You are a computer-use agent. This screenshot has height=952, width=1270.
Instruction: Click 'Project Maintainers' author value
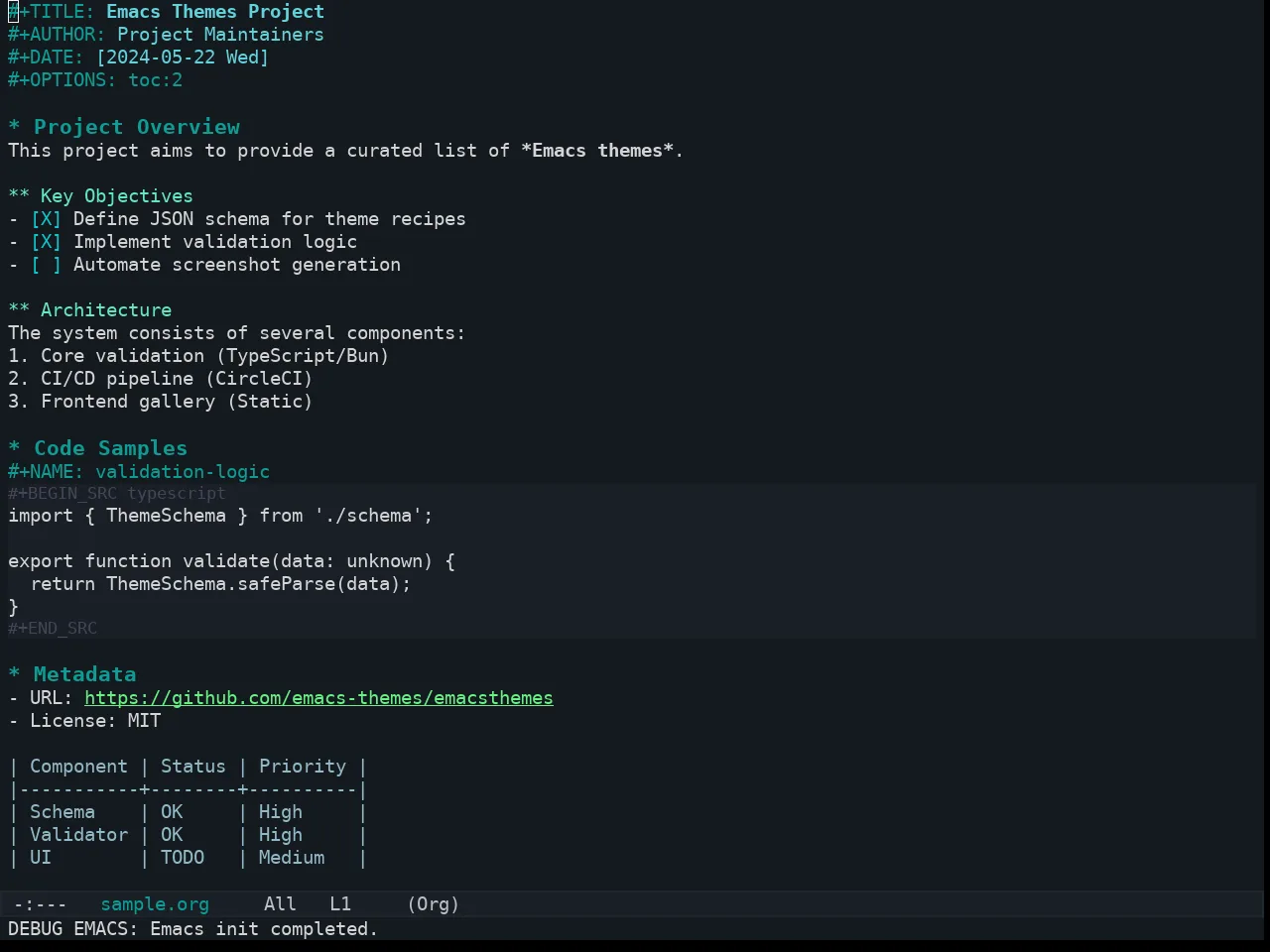point(220,35)
